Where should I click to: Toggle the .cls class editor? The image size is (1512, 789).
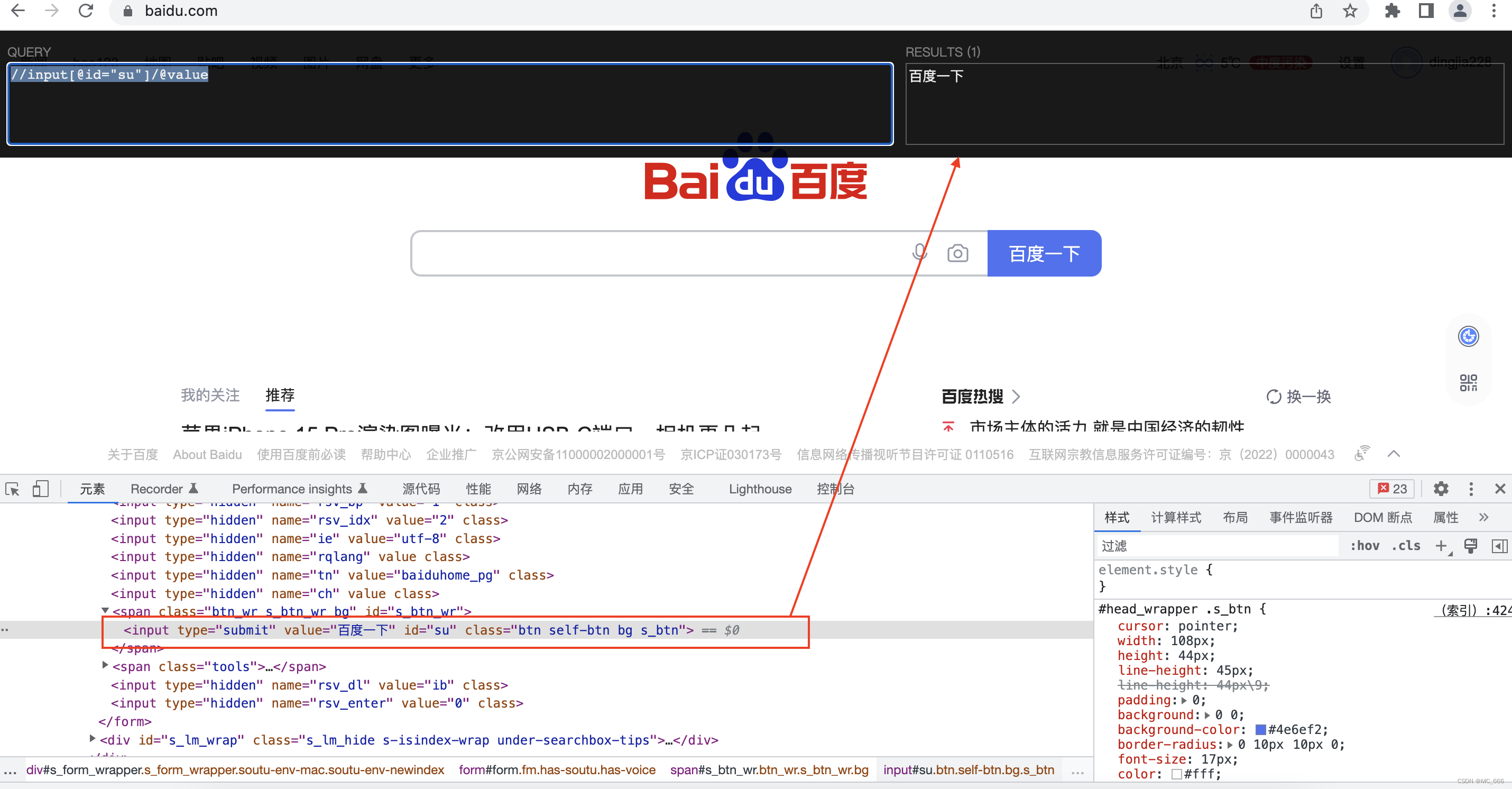coord(1406,545)
